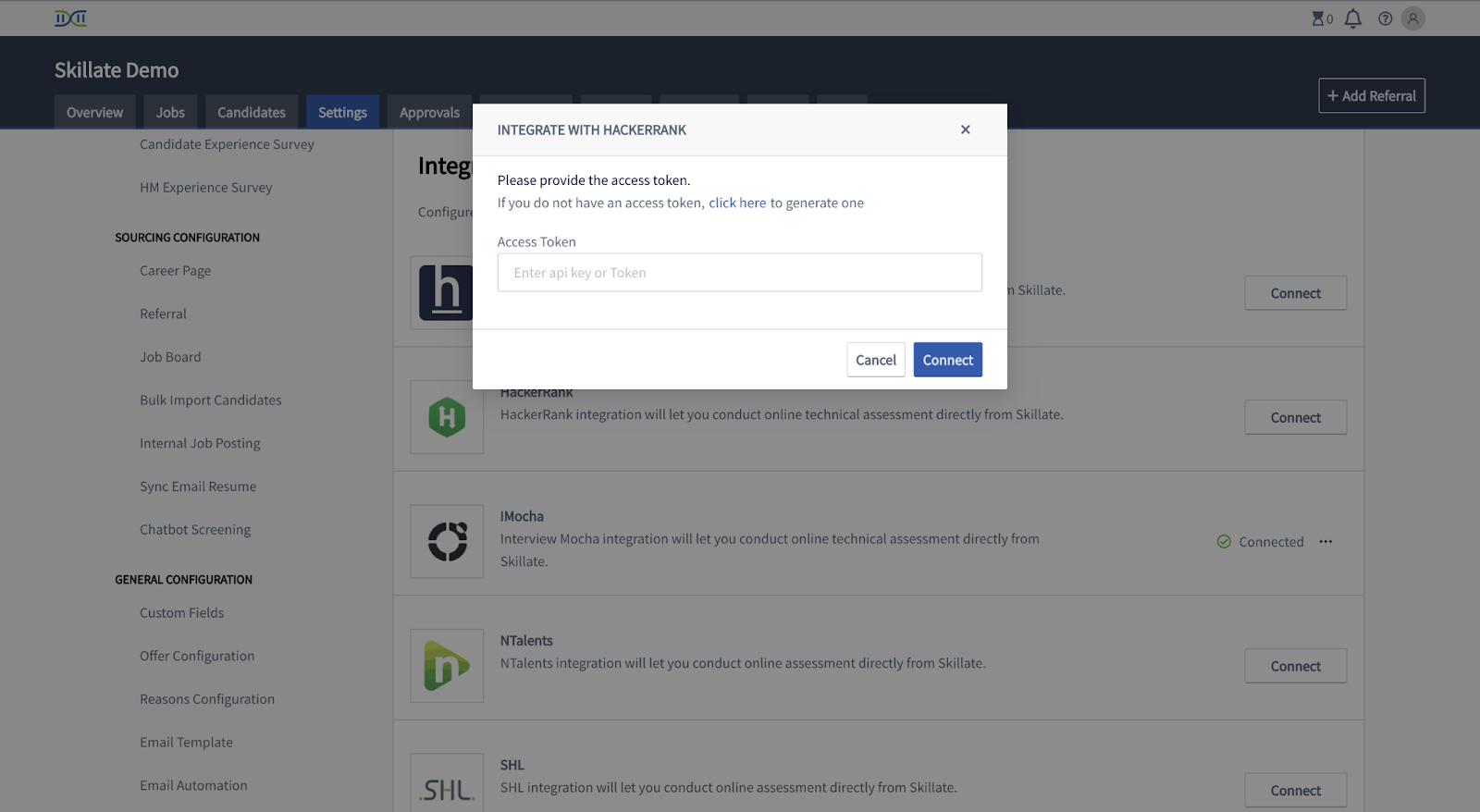Click the IMocha integration name
This screenshot has height=812, width=1480.
click(x=522, y=516)
